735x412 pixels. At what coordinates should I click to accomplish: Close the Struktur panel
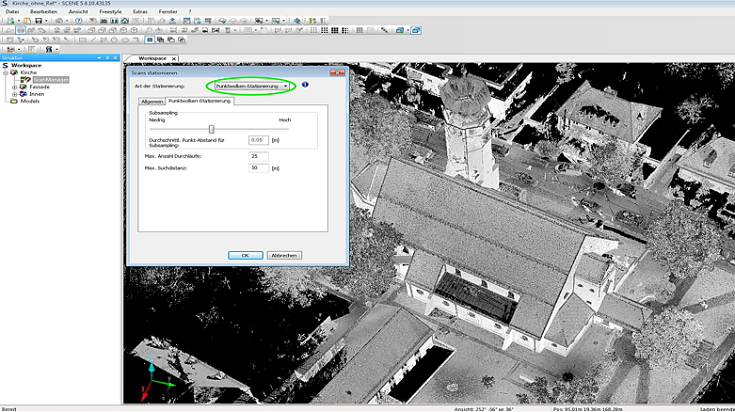115,58
